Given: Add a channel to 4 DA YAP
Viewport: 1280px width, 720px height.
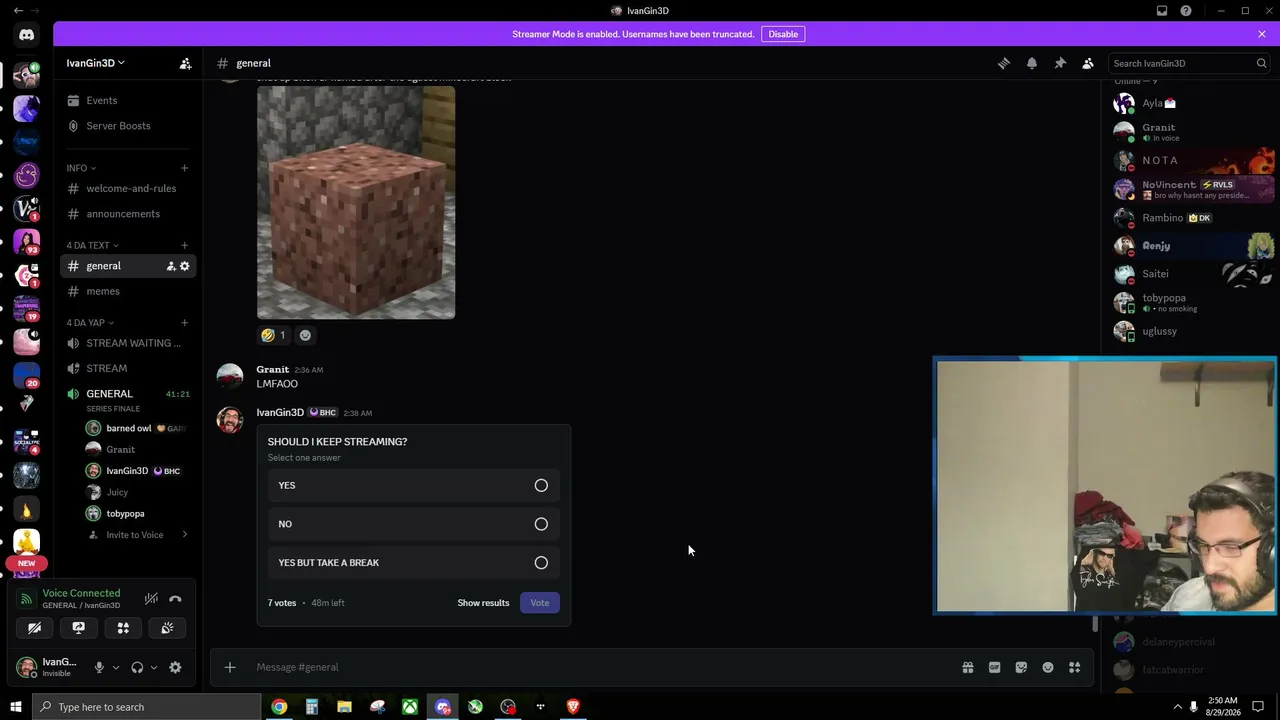Looking at the screenshot, I should coord(184,323).
